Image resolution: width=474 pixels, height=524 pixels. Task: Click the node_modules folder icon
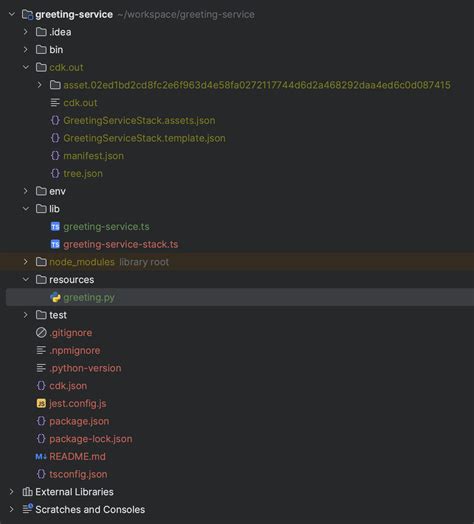41,262
